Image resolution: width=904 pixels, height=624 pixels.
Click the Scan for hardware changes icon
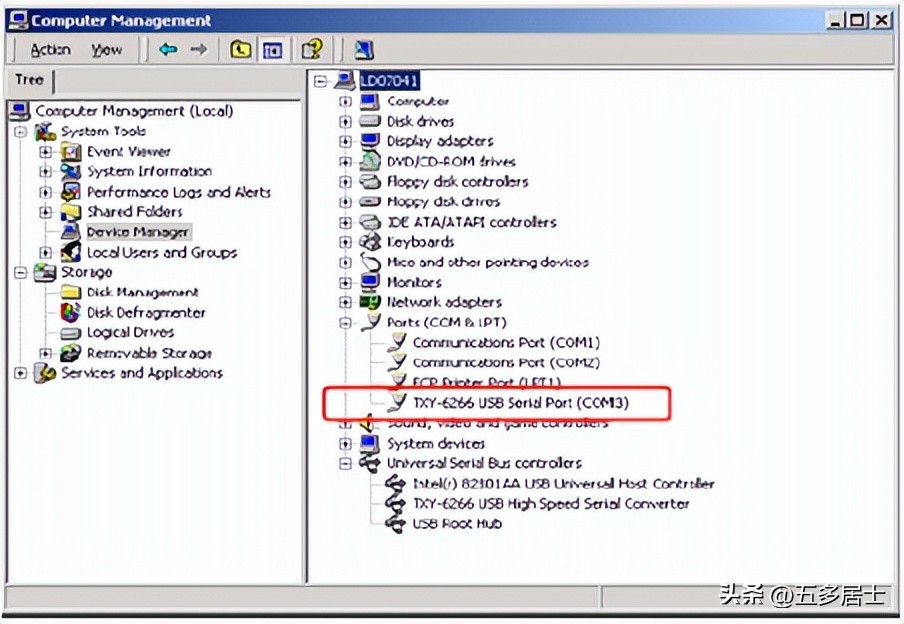pos(364,50)
